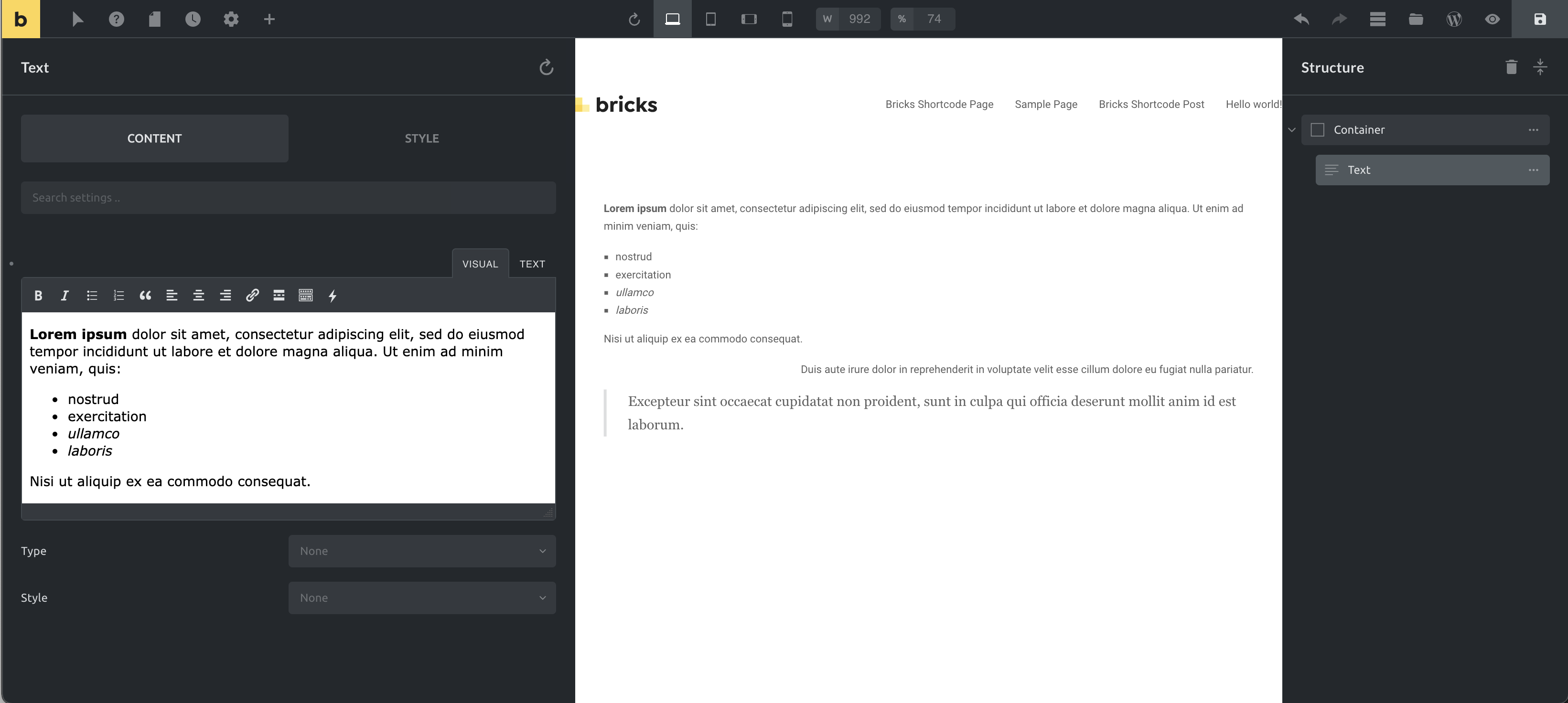1568x703 pixels.
Task: Click the plus icon to add element
Action: pyautogui.click(x=269, y=19)
